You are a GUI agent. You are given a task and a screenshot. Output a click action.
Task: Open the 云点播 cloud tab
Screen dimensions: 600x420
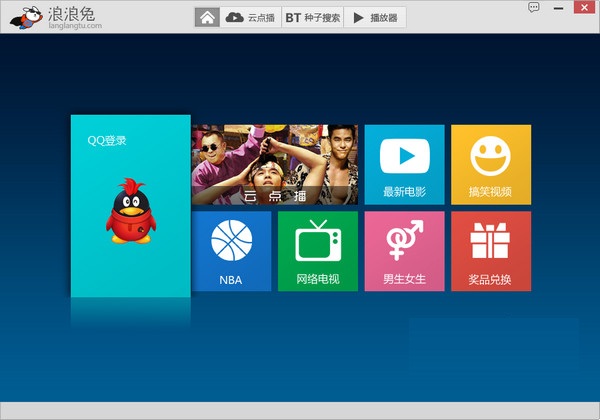tap(250, 17)
